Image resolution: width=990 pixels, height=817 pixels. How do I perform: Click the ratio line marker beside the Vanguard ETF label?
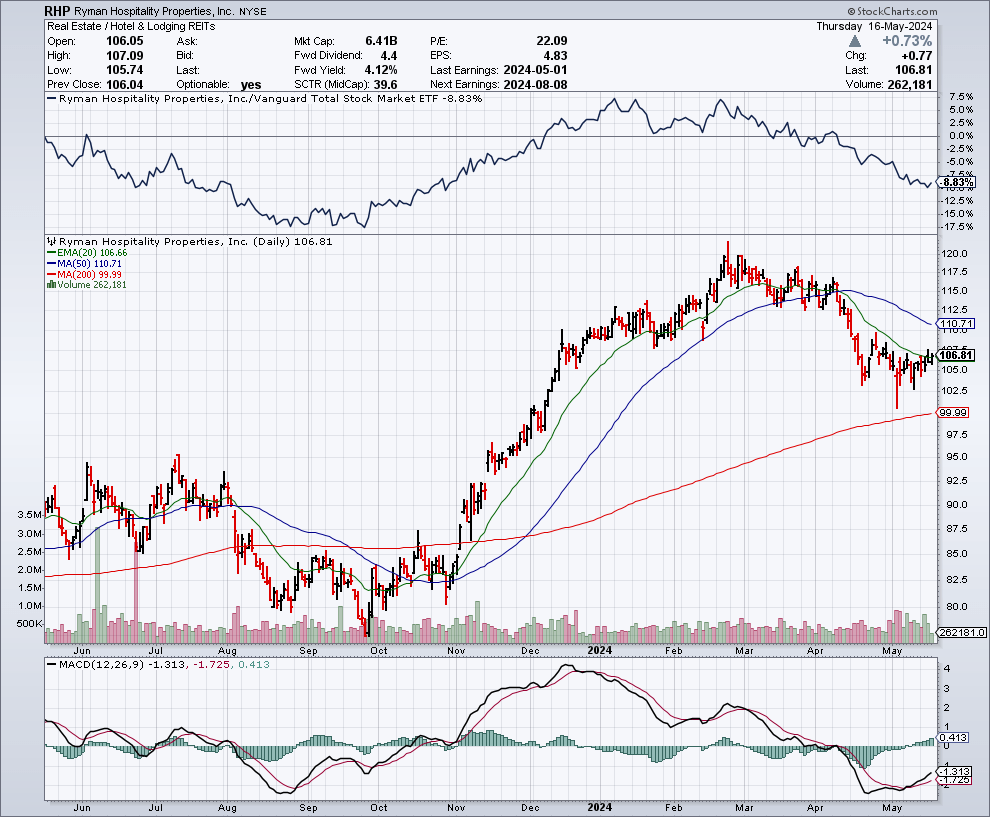pyautogui.click(x=52, y=98)
